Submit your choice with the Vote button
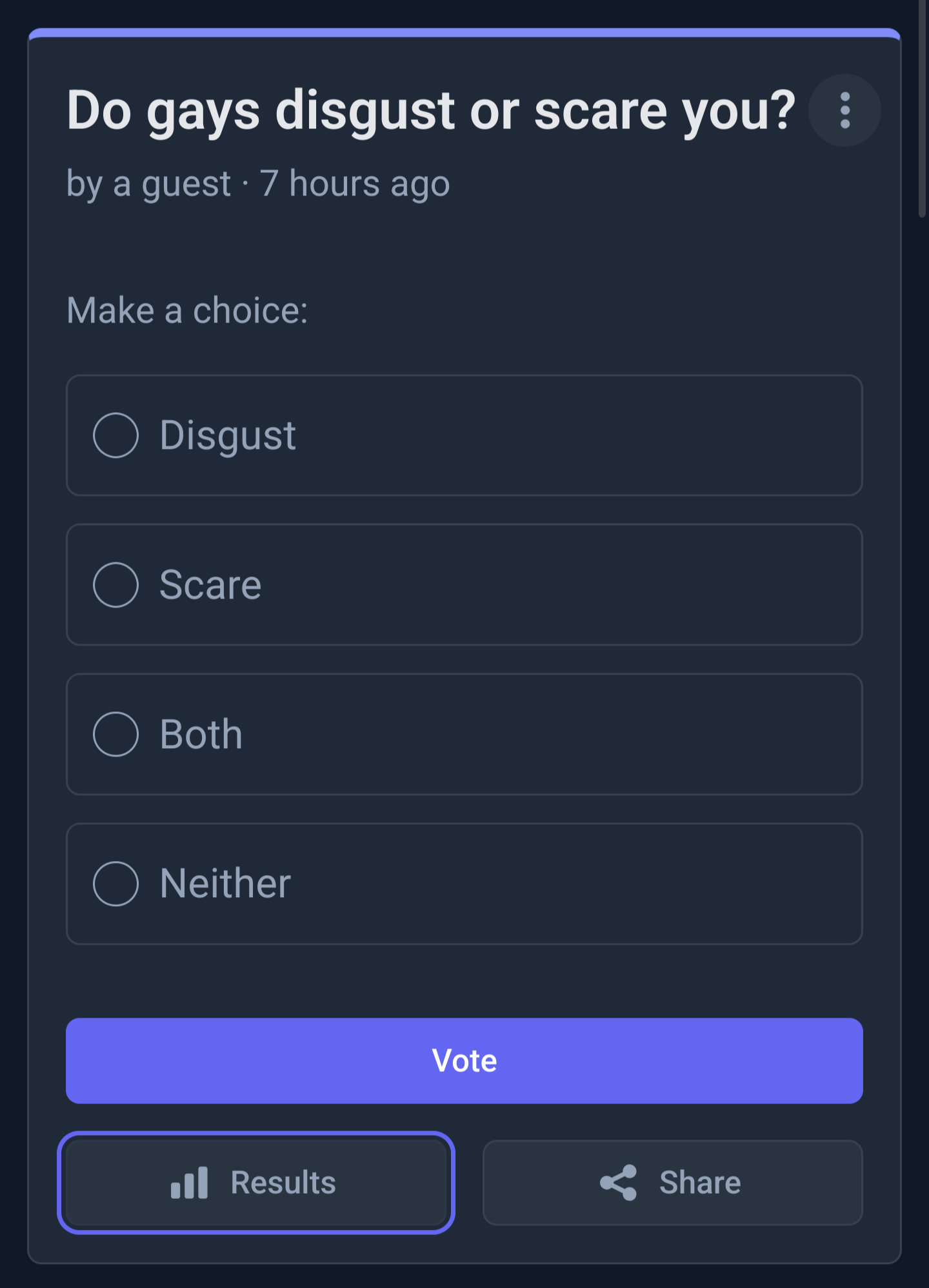This screenshot has width=929, height=1288. pyautogui.click(x=464, y=1060)
